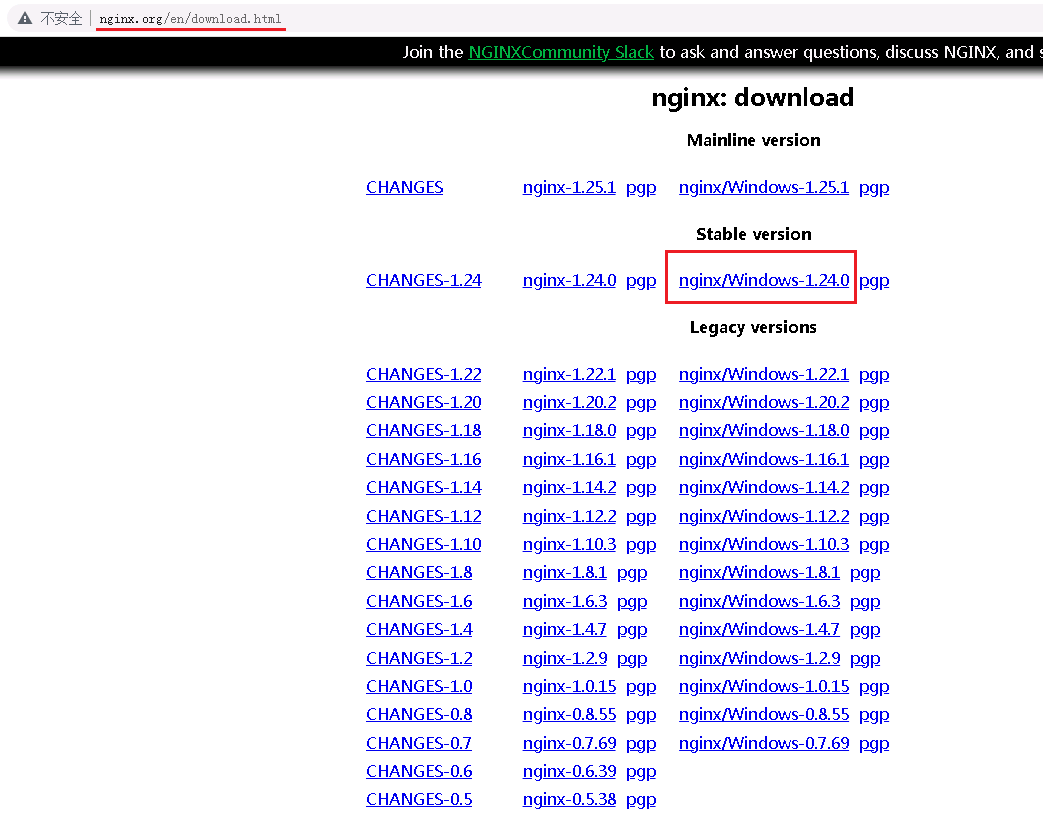Screen dimensions: 1043x822
Task: Download nginx/Windows-1.8.1 legacy build
Action: point(759,572)
